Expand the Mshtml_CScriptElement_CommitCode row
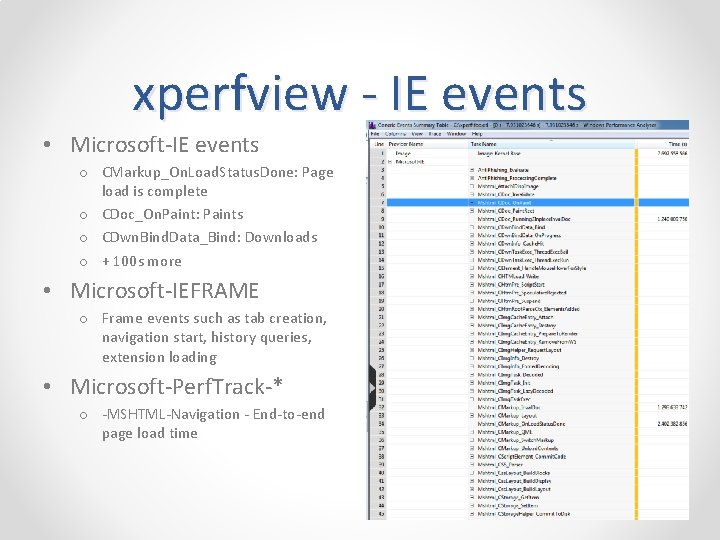The width and height of the screenshot is (720, 540). pos(472,457)
